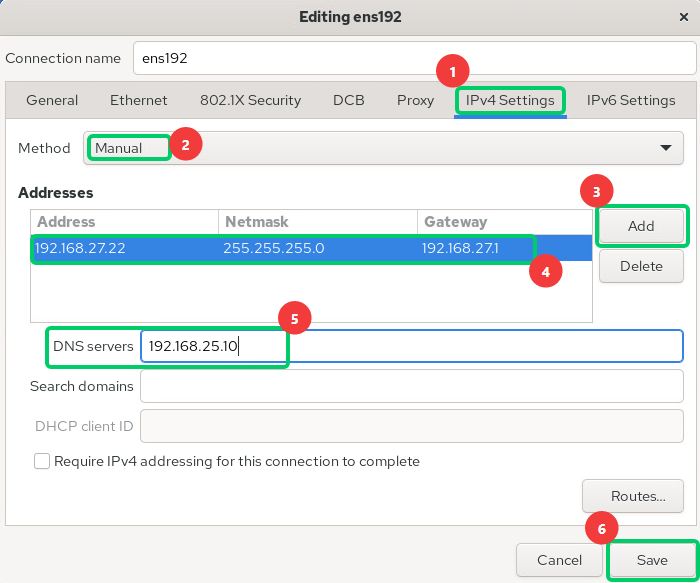Switch to IPv4 Settings tab
The height and width of the screenshot is (583, 700).
[510, 100]
